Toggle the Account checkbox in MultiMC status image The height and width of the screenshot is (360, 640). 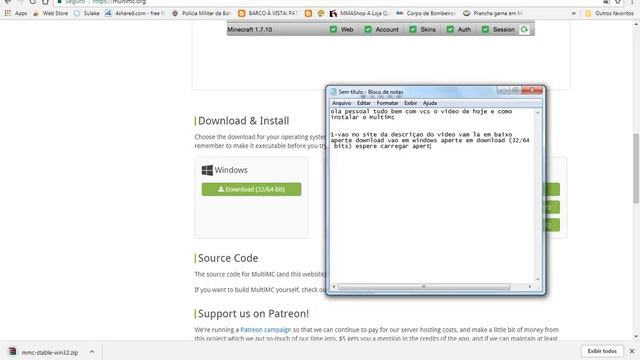(368, 29)
